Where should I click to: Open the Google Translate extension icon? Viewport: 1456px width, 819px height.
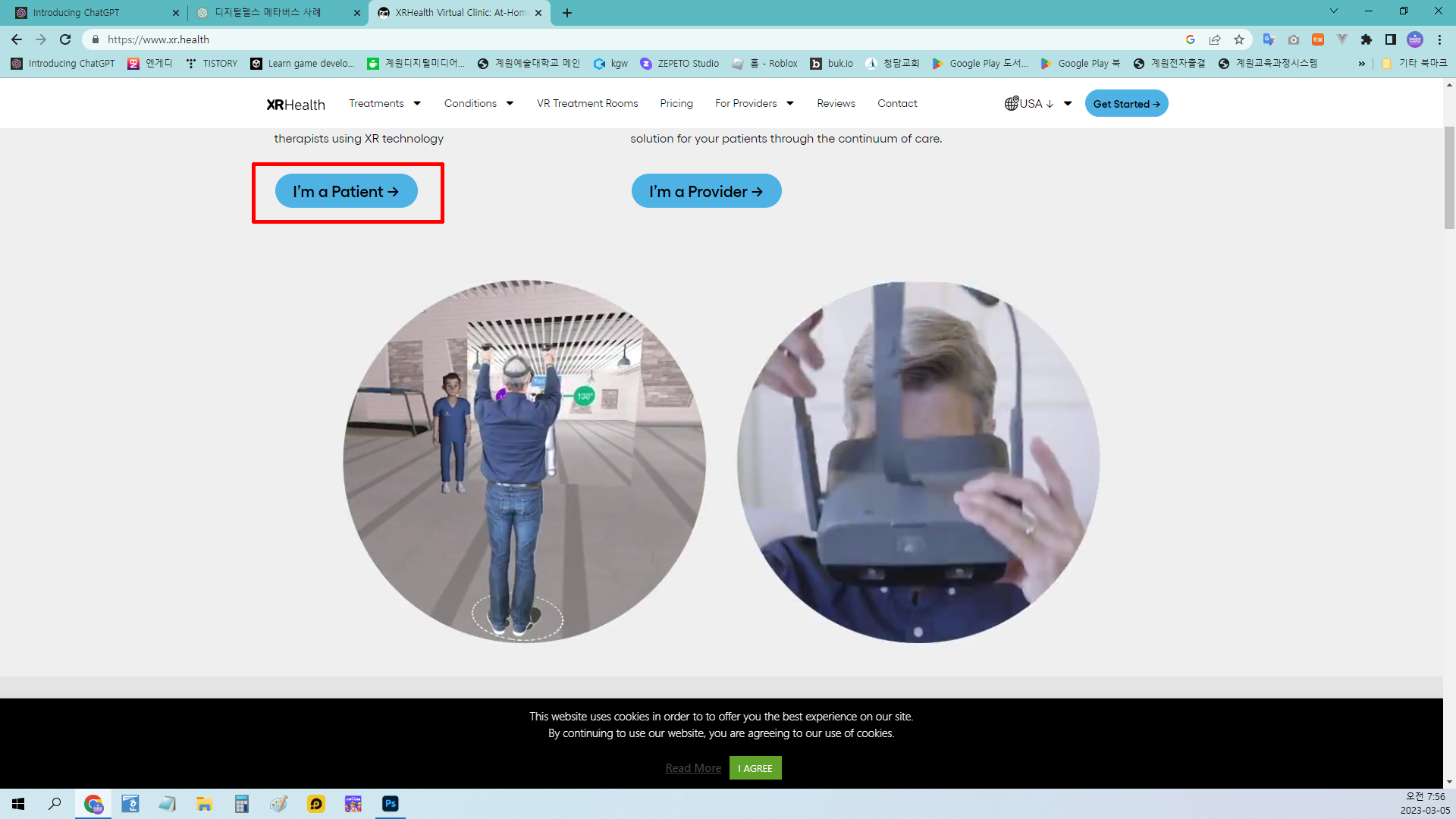pos(1269,39)
